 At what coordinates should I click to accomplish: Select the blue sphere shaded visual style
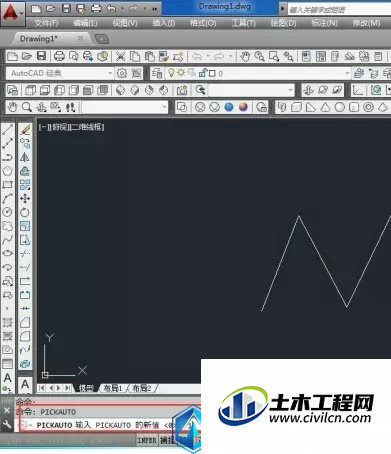229,107
